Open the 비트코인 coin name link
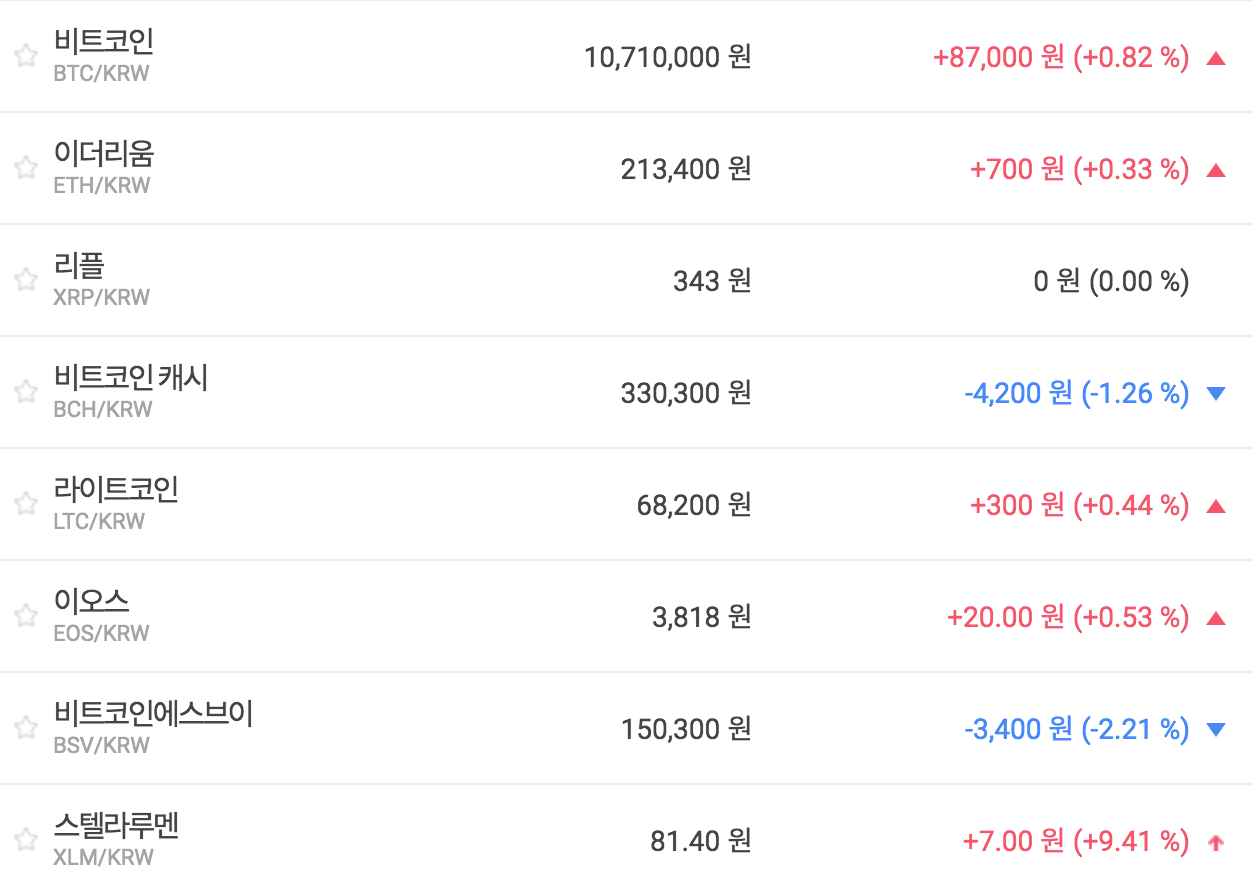 tap(104, 42)
